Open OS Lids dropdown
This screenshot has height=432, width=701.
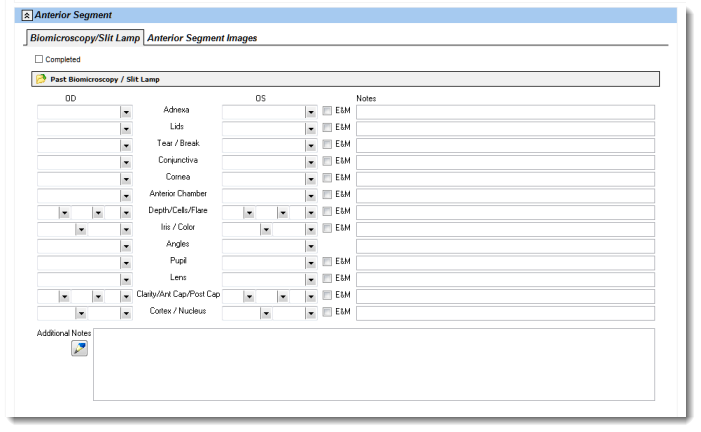click(311, 129)
